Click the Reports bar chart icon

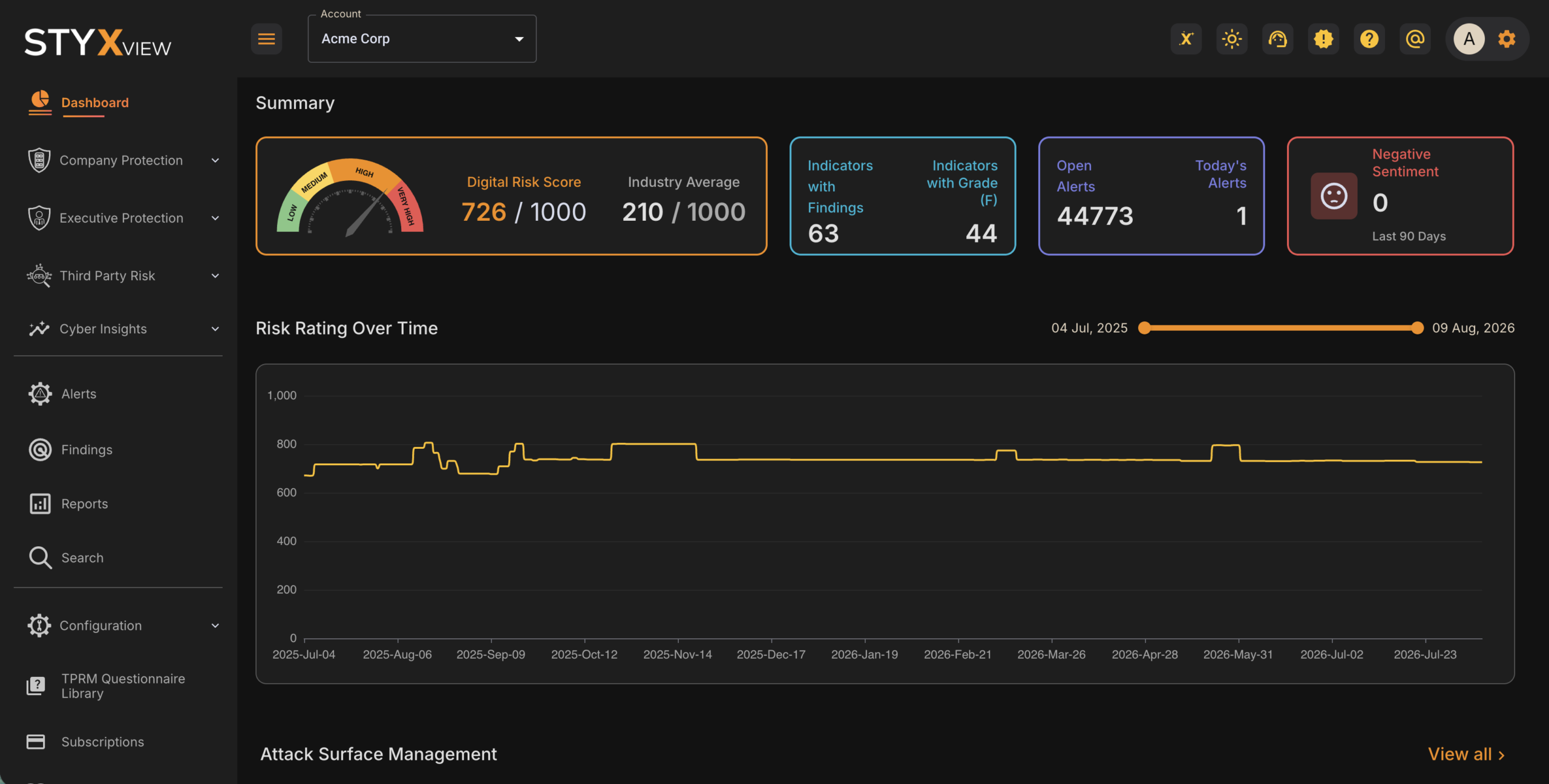coord(40,503)
